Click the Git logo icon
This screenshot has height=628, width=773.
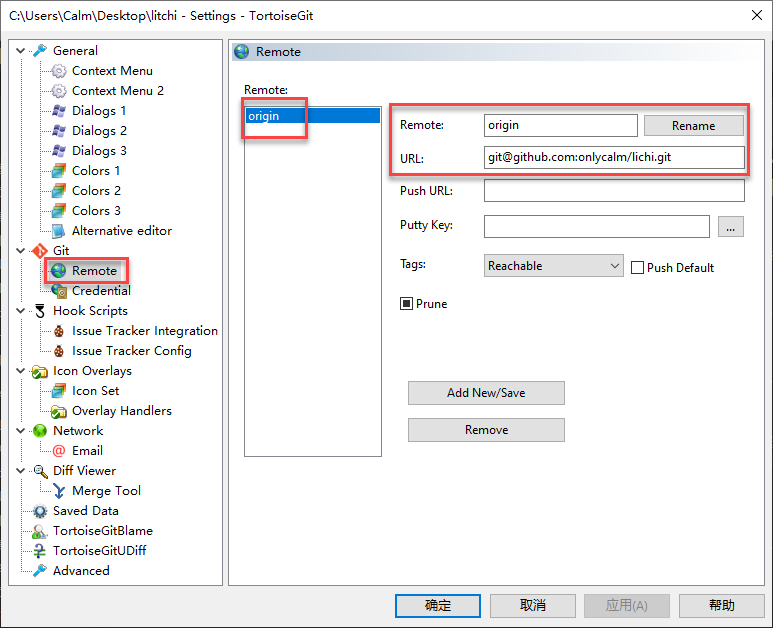coord(40,251)
